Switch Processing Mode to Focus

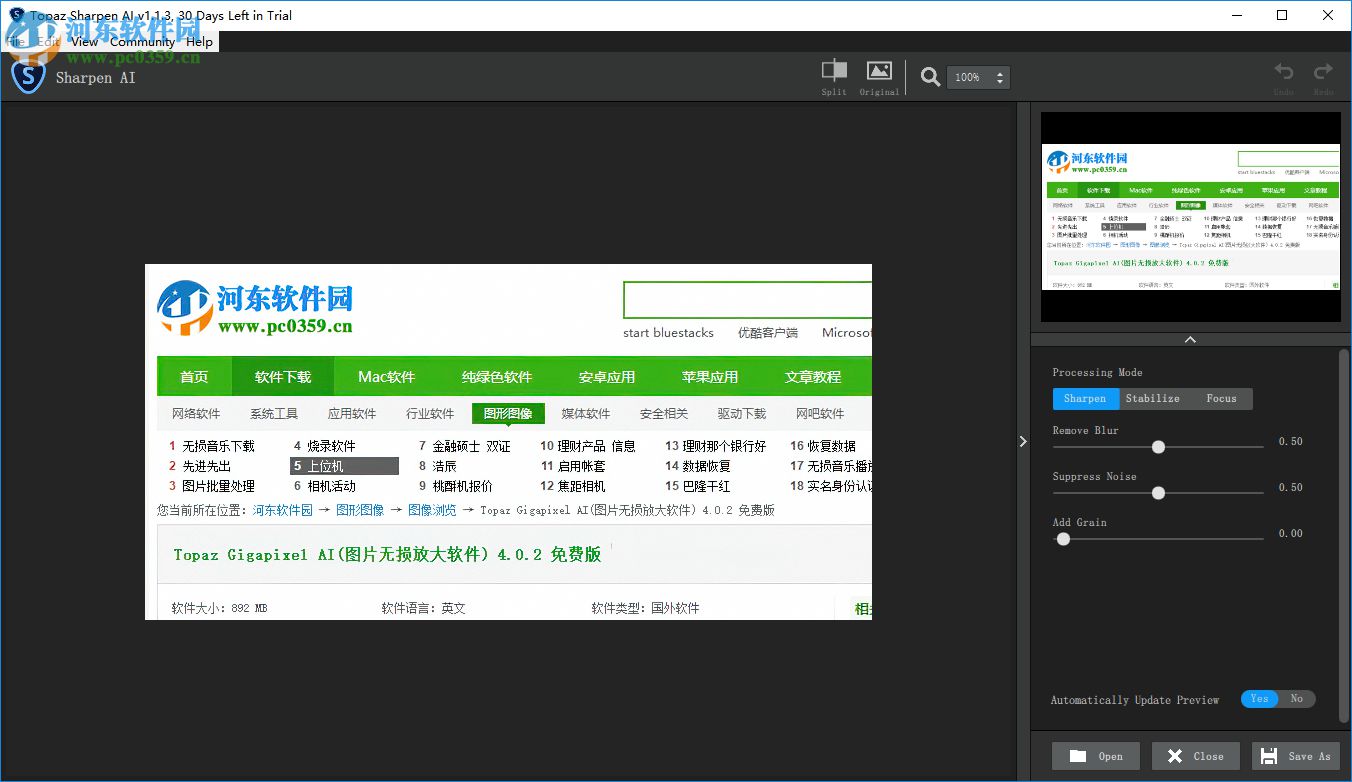click(x=1221, y=398)
